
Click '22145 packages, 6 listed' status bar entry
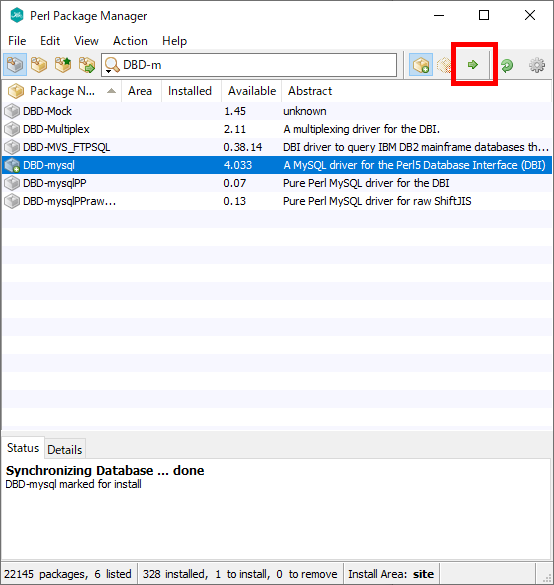pyautogui.click(x=68, y=574)
